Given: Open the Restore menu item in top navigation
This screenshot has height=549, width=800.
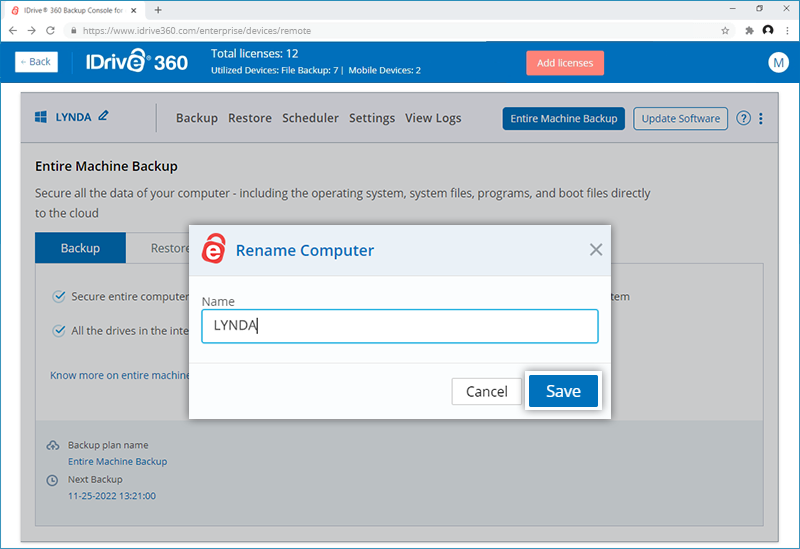Looking at the screenshot, I should [249, 118].
